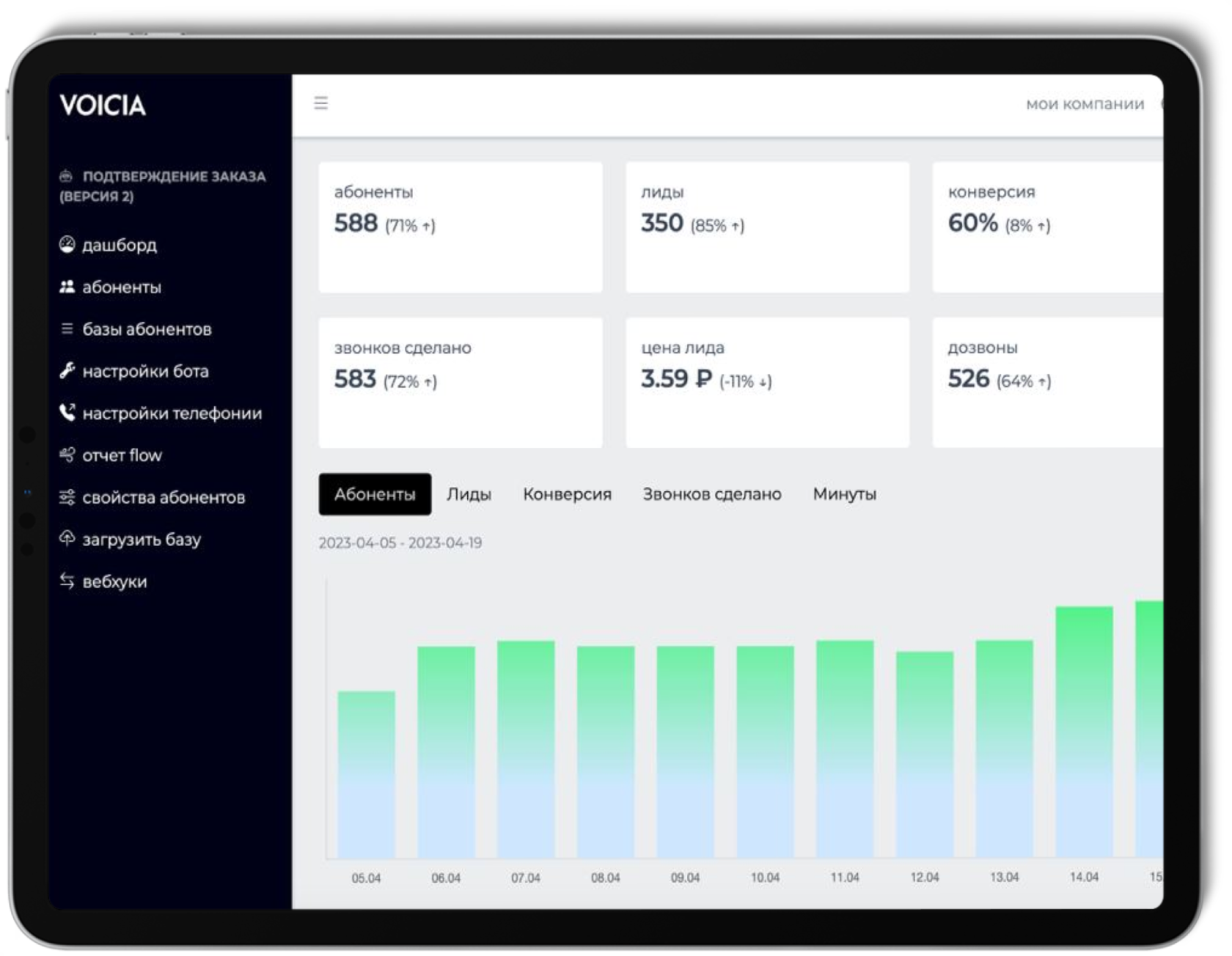Click the chart bar for 10.04
The height and width of the screenshot is (956, 1232).
[766, 752]
